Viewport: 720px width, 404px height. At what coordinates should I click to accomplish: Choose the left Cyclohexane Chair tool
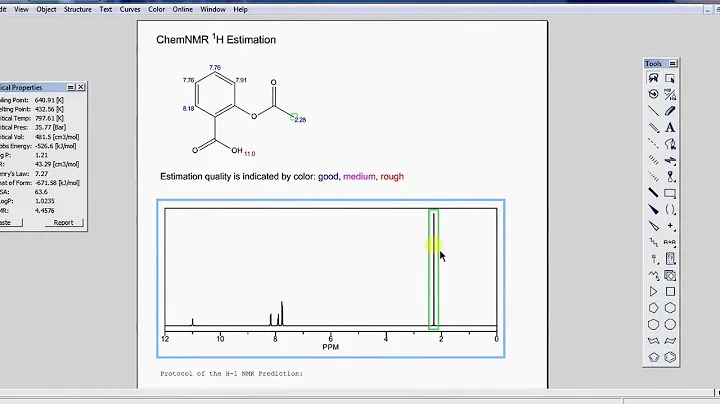653,341
